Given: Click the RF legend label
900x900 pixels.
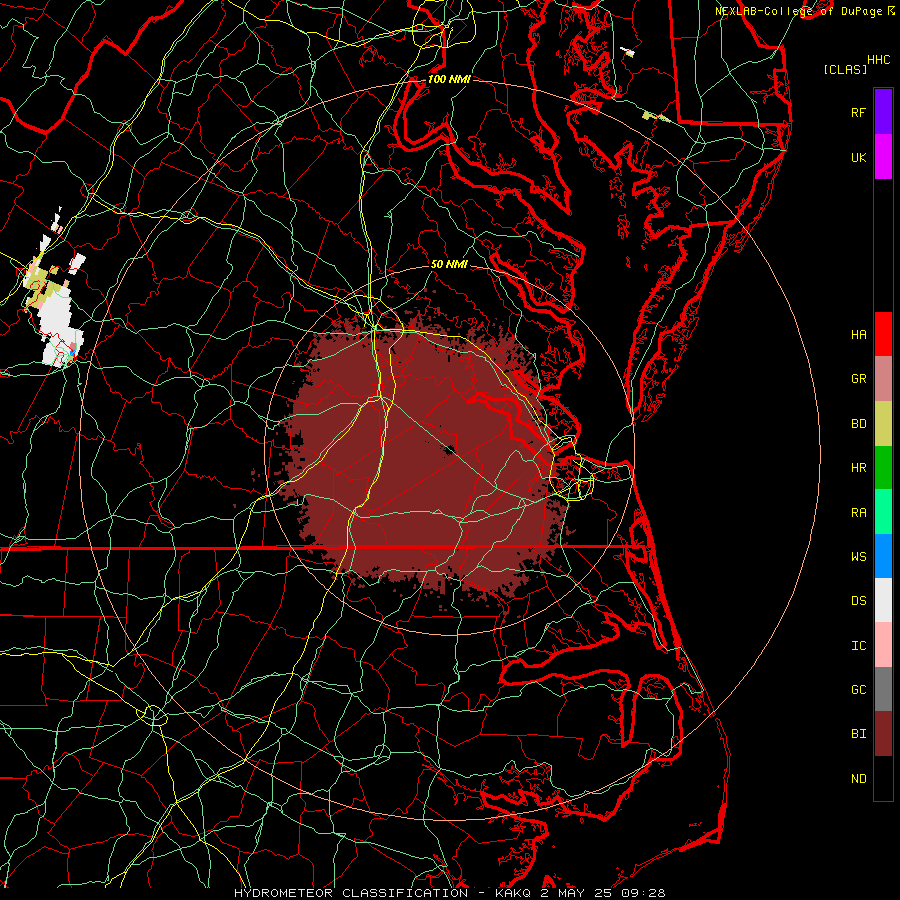Looking at the screenshot, I should coord(858,112).
